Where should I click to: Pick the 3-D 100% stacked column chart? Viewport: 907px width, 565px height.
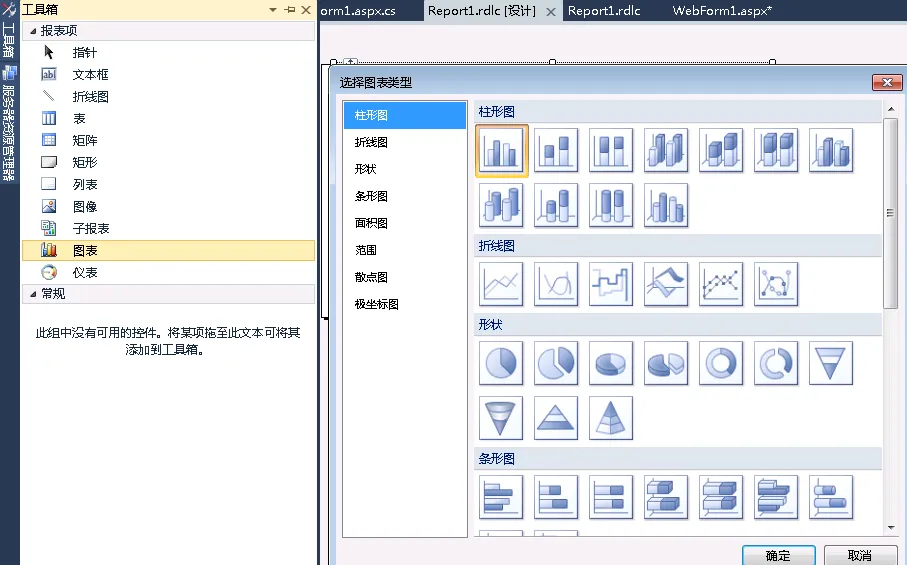[776, 150]
